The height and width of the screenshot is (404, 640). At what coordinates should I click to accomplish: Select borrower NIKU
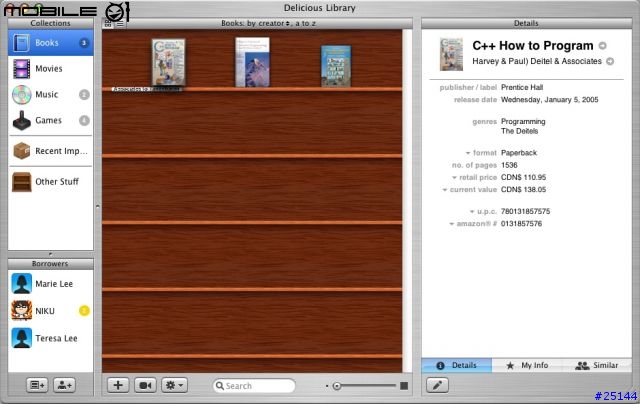[x=51, y=311]
